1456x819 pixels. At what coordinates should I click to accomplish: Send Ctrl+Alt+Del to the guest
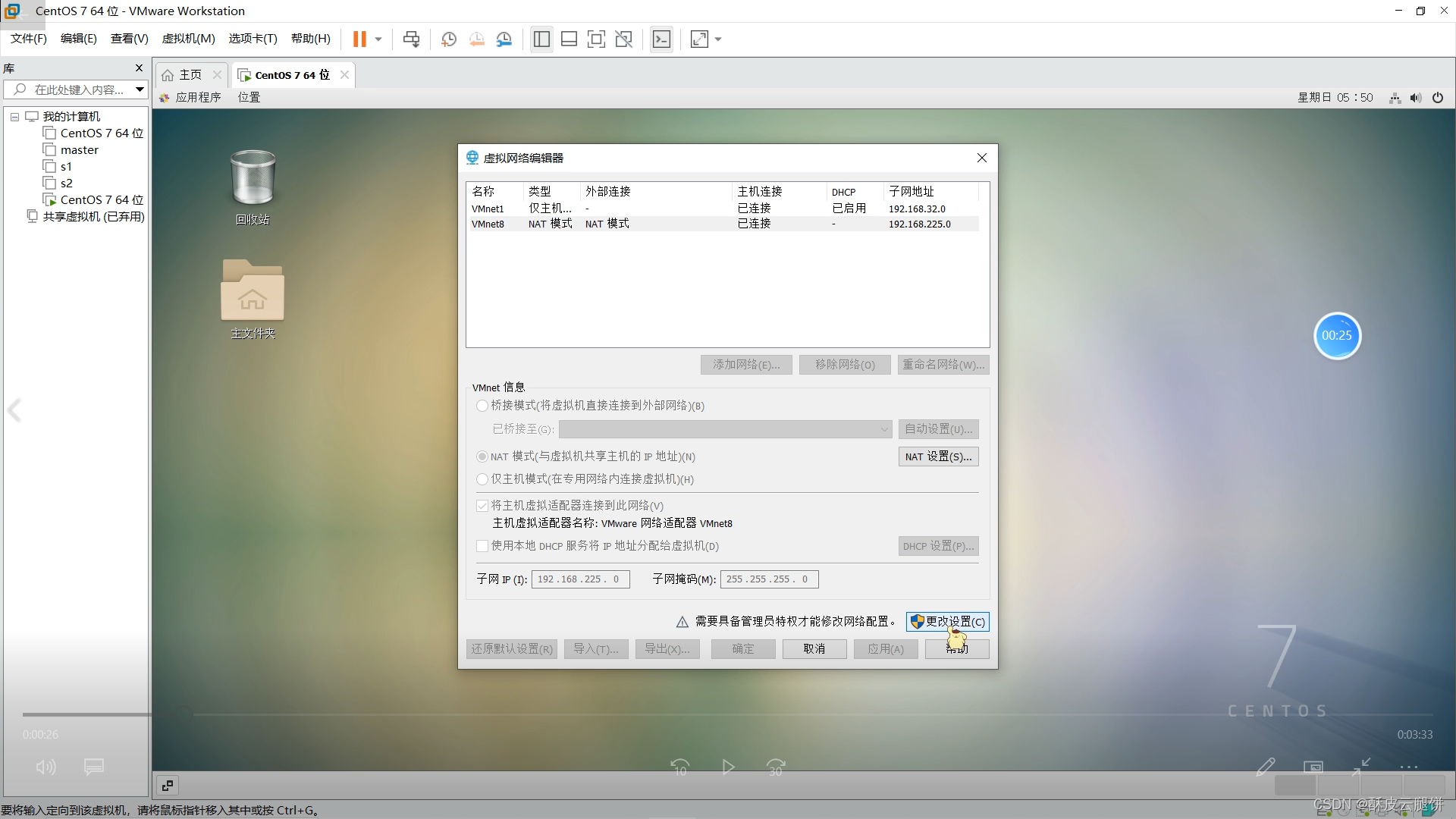[410, 39]
